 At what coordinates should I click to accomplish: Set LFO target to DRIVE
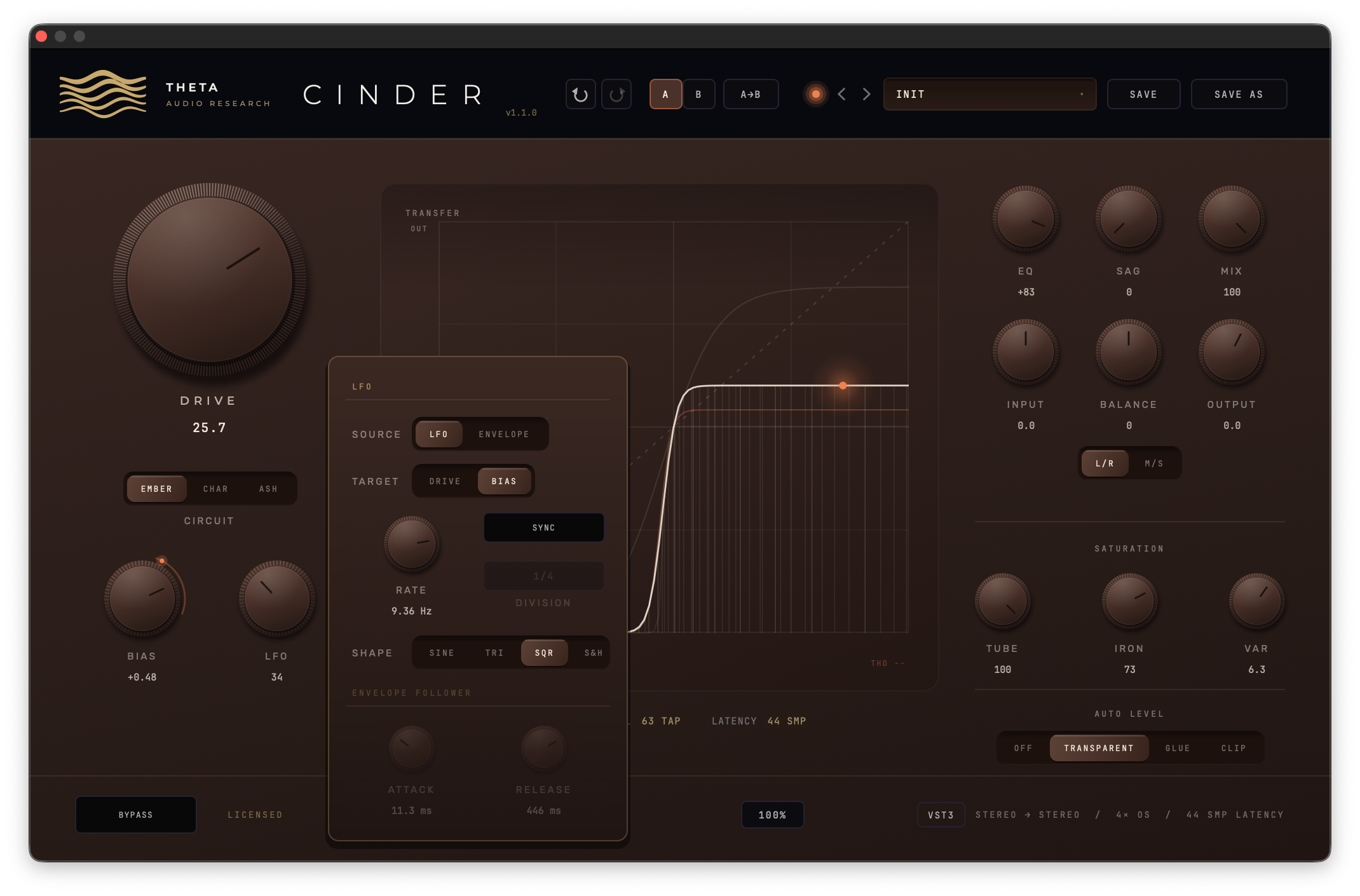(445, 481)
